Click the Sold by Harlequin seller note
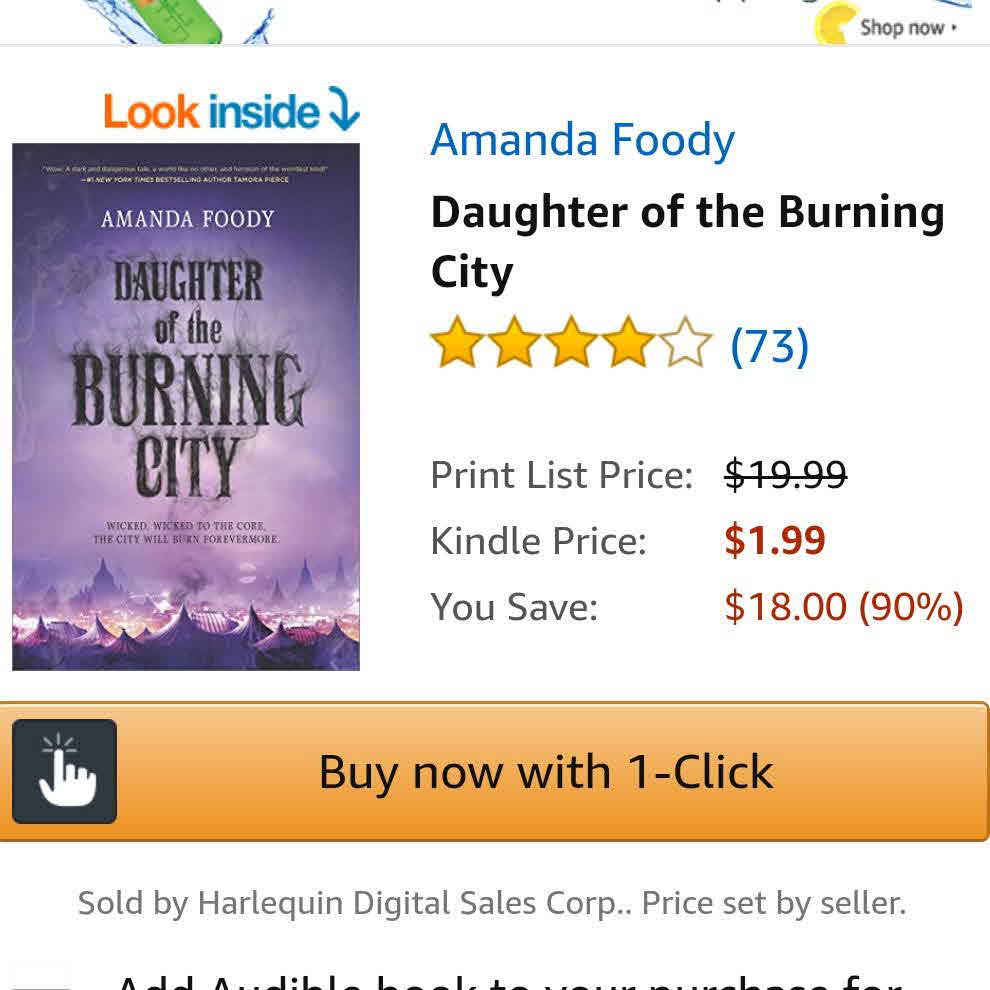 tap(492, 903)
